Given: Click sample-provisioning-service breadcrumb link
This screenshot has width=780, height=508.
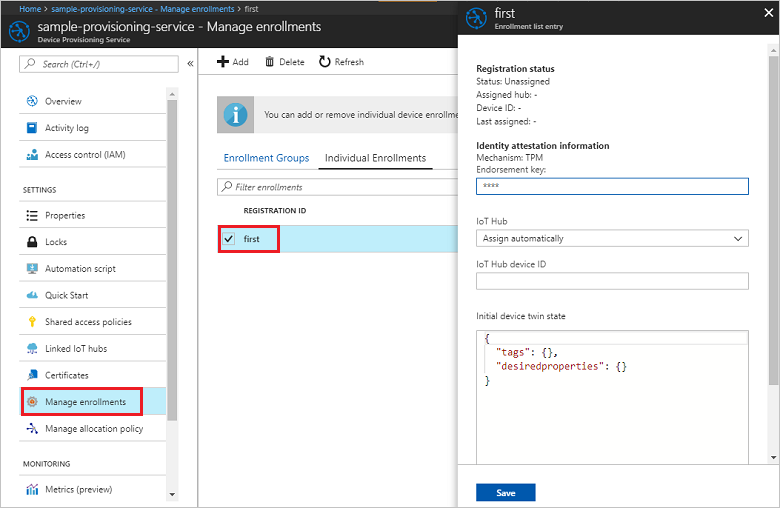Looking at the screenshot, I should coord(143,8).
